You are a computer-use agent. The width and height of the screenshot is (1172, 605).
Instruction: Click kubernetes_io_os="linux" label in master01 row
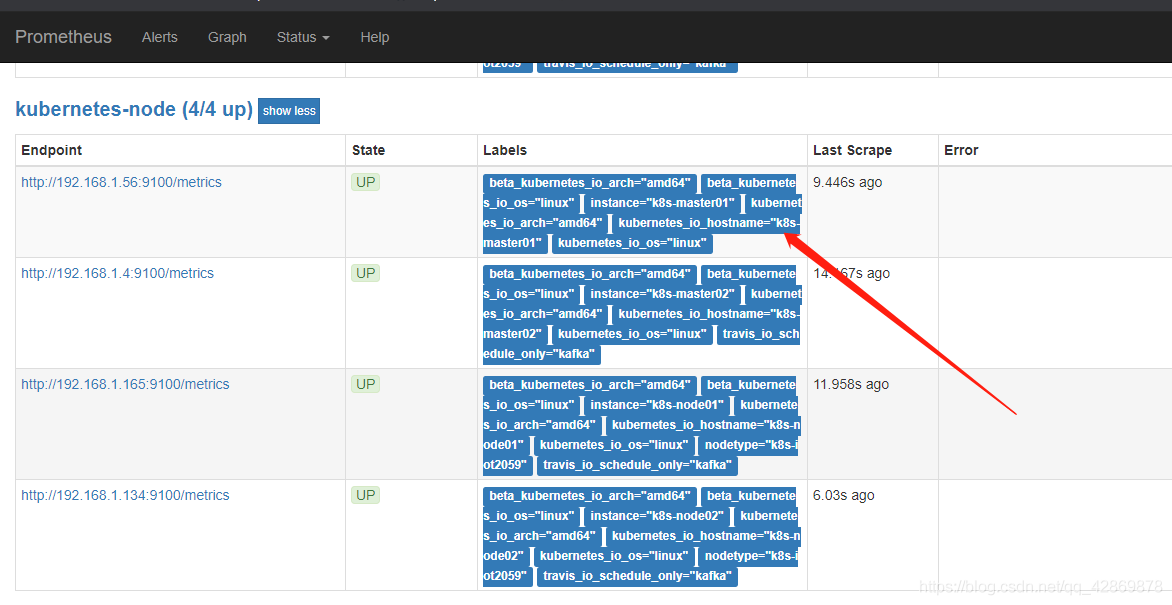tap(632, 243)
